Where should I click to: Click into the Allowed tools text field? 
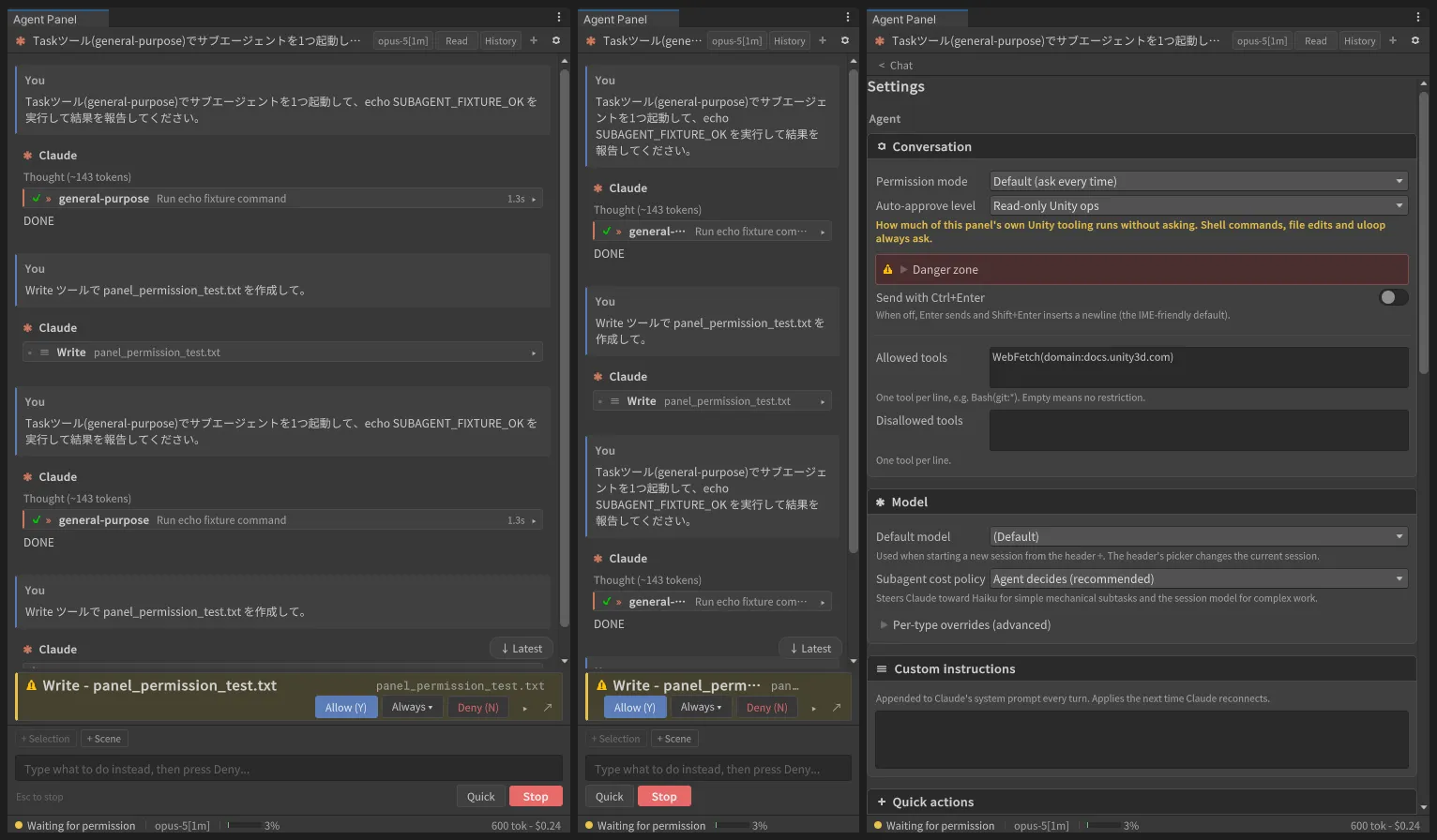click(x=1199, y=367)
